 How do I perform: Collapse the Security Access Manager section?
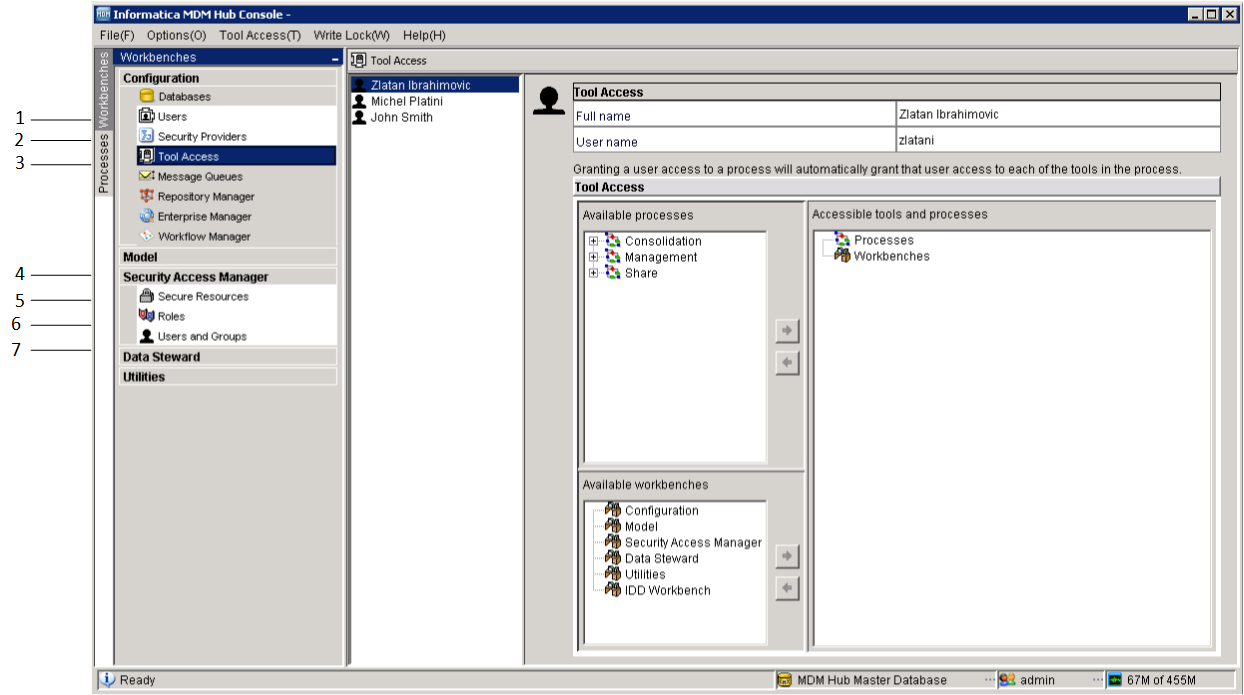pyautogui.click(x=227, y=277)
